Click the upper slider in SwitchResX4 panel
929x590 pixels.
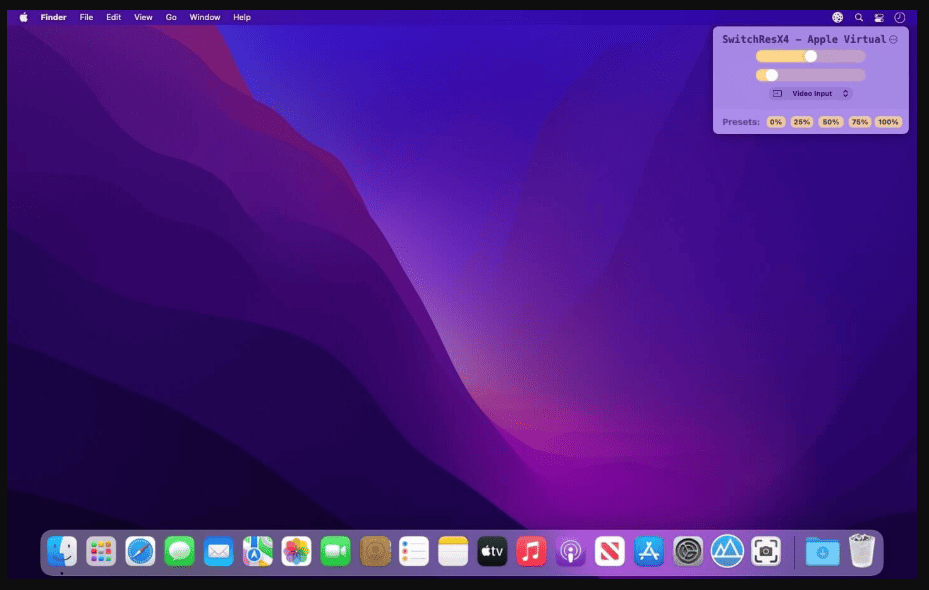point(811,56)
